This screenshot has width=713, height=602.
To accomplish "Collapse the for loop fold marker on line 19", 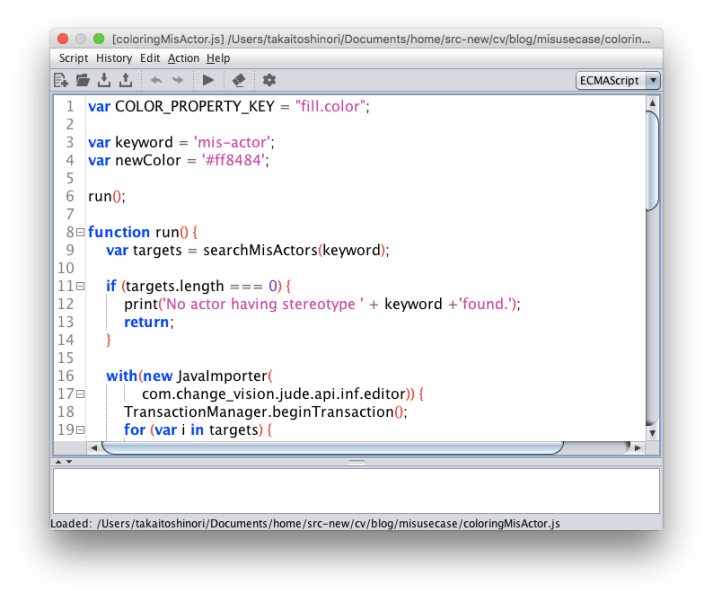I will click(80, 430).
